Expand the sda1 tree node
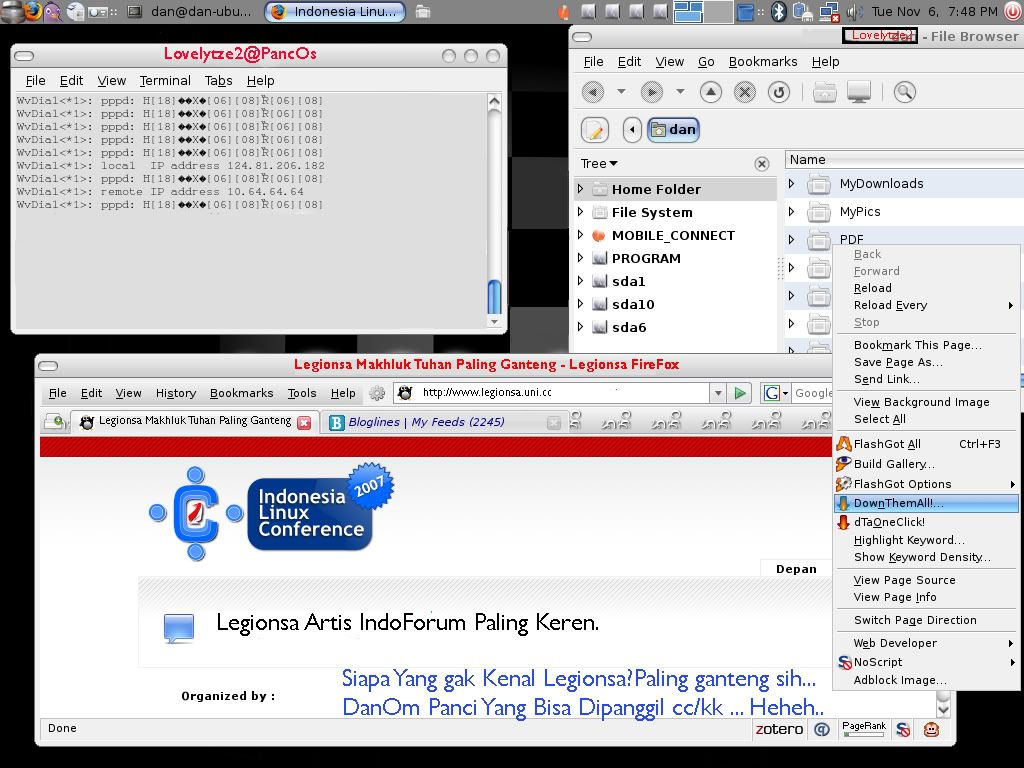1024x768 pixels. click(581, 281)
